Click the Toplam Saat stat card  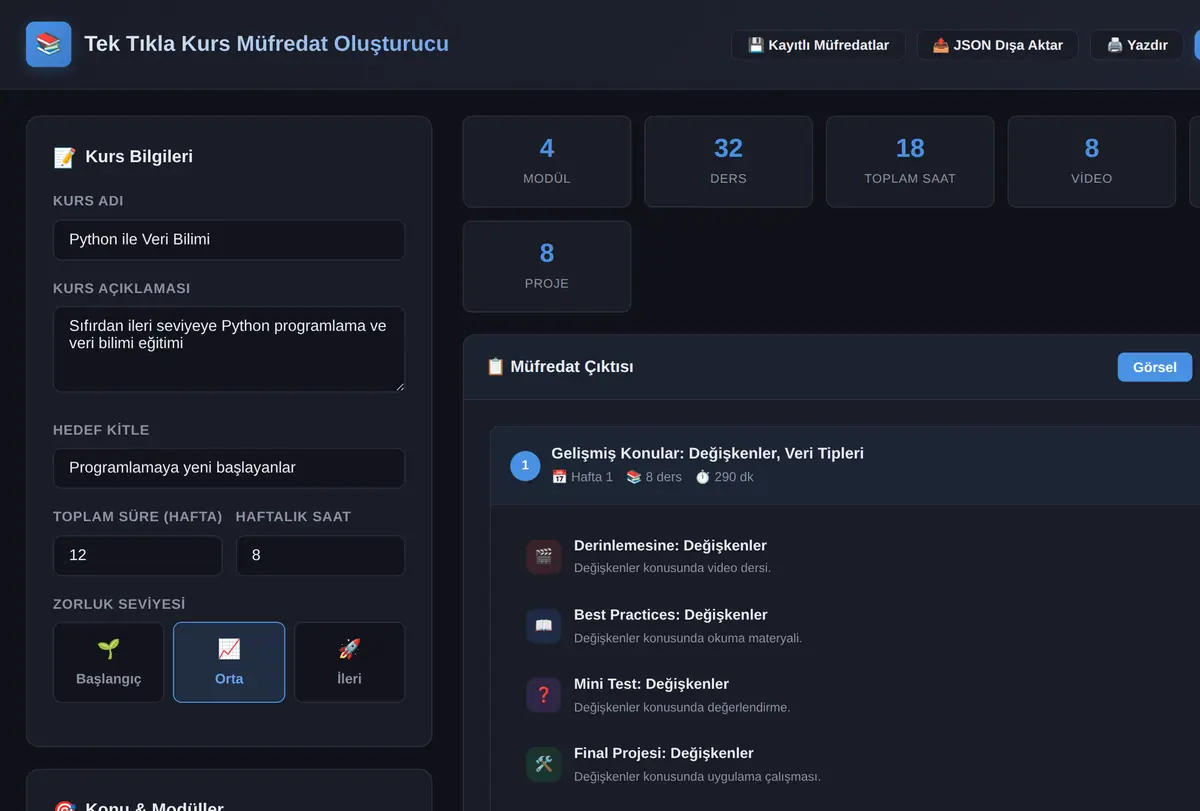coord(910,162)
